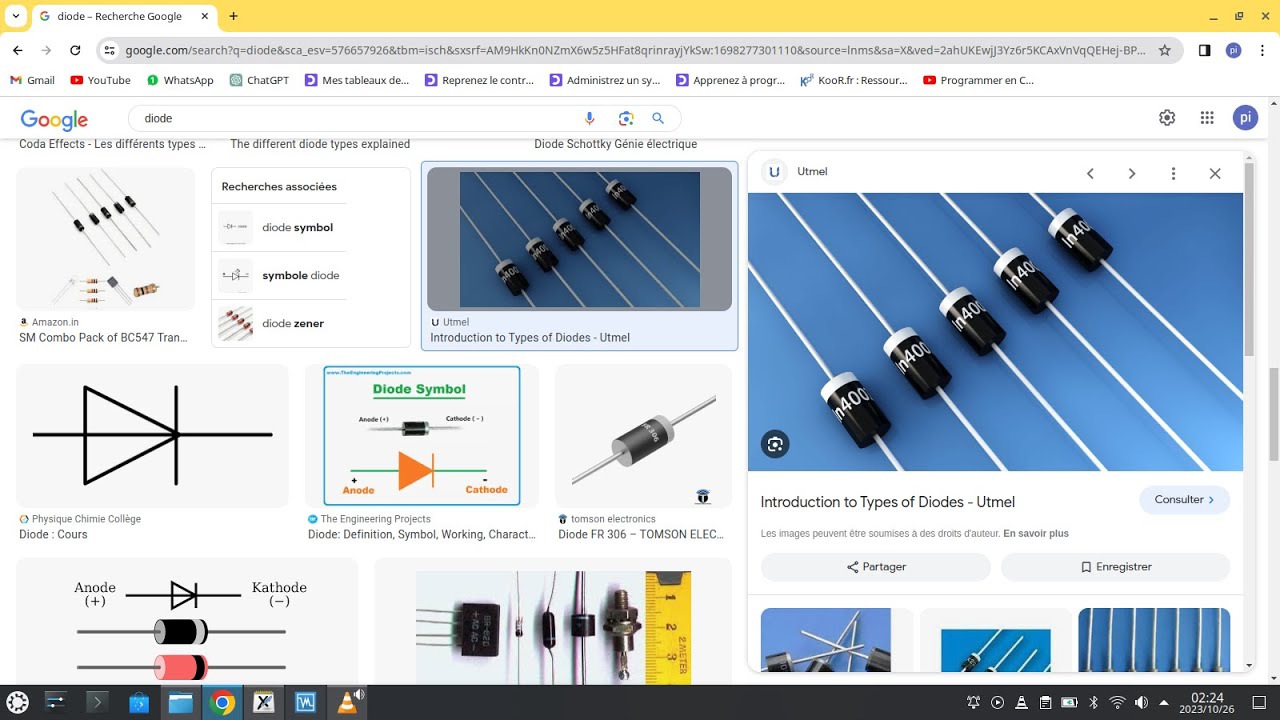Open the WhatsApp bookmark
The height and width of the screenshot is (720, 1280).
180,80
